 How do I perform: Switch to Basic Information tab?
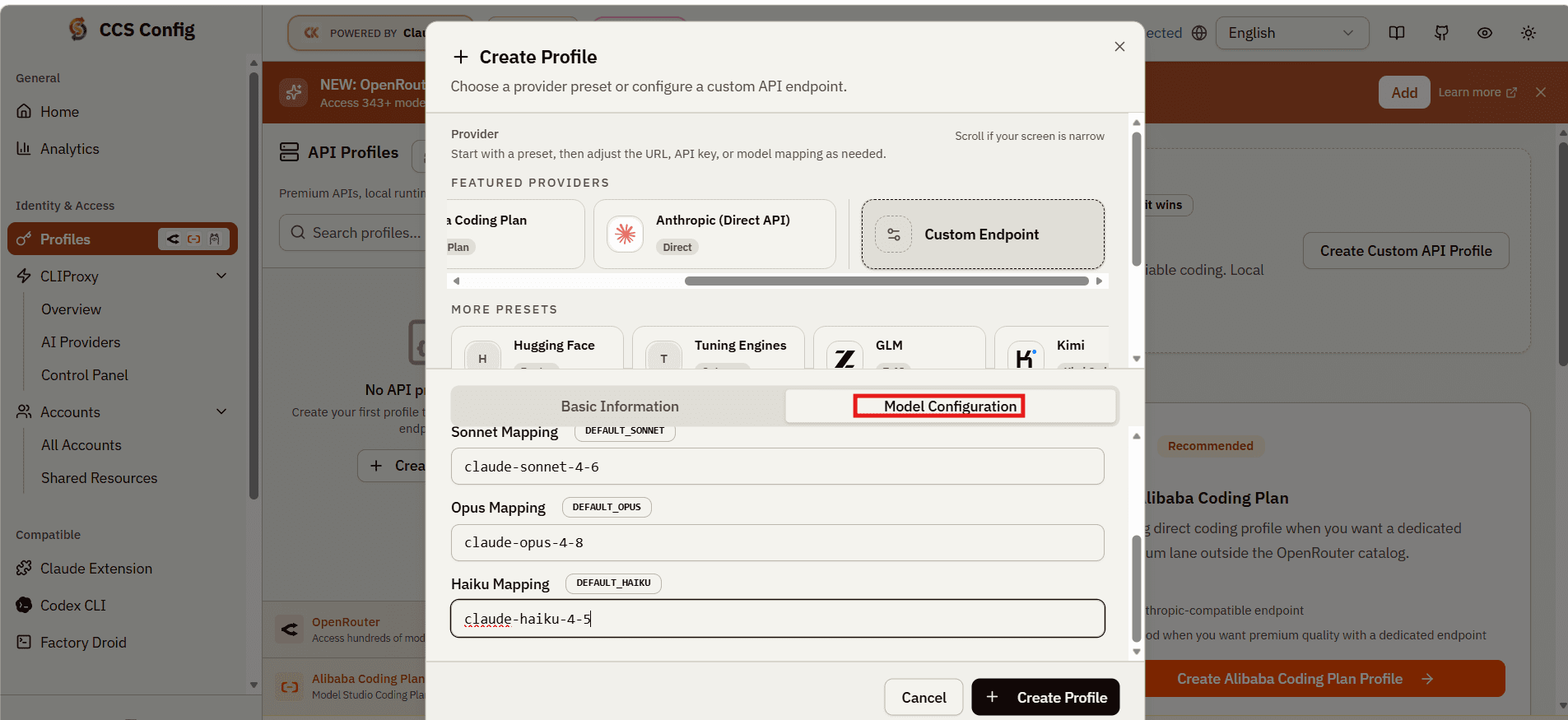620,406
